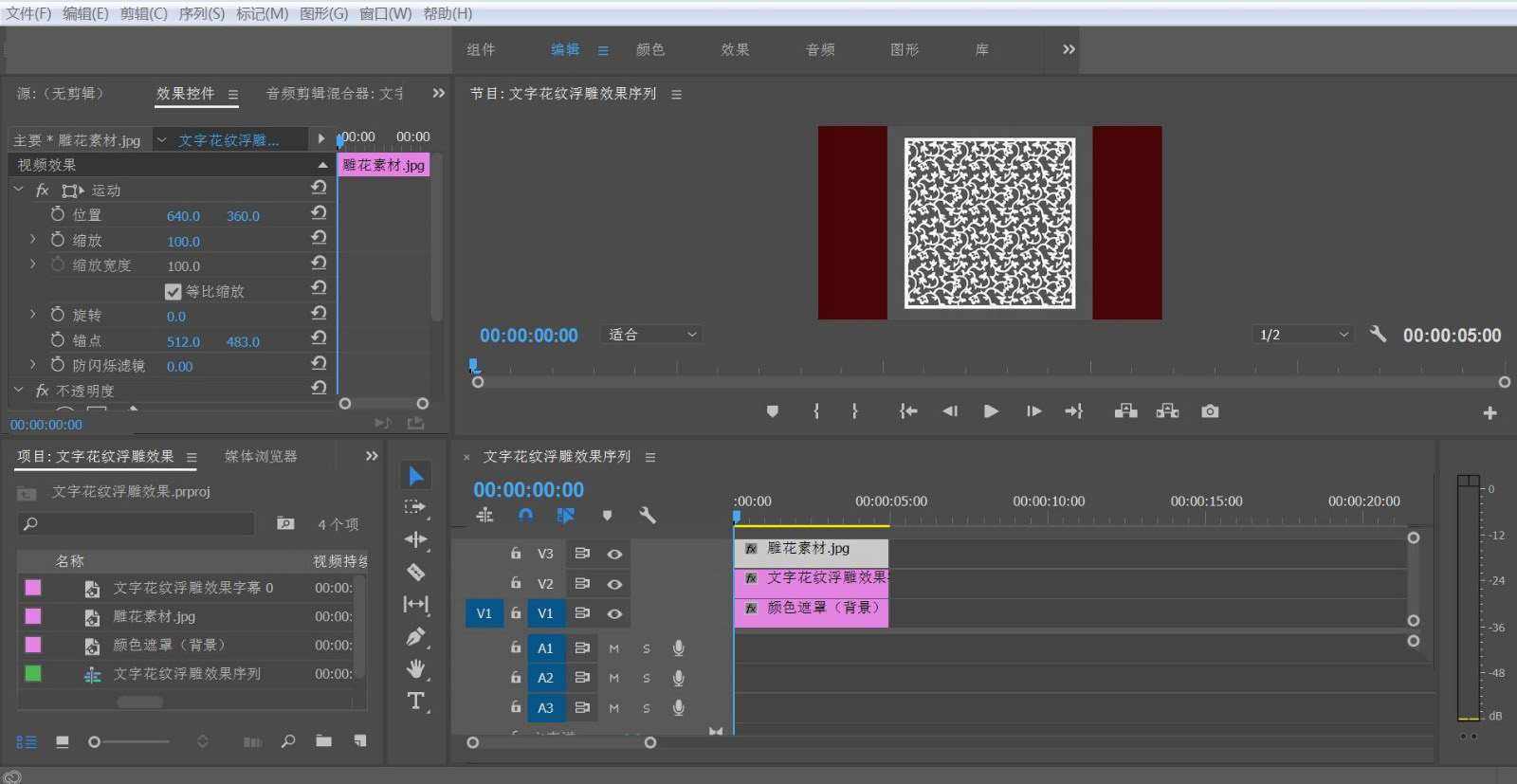
Task: Open the 序列(S) menu
Action: point(201,13)
